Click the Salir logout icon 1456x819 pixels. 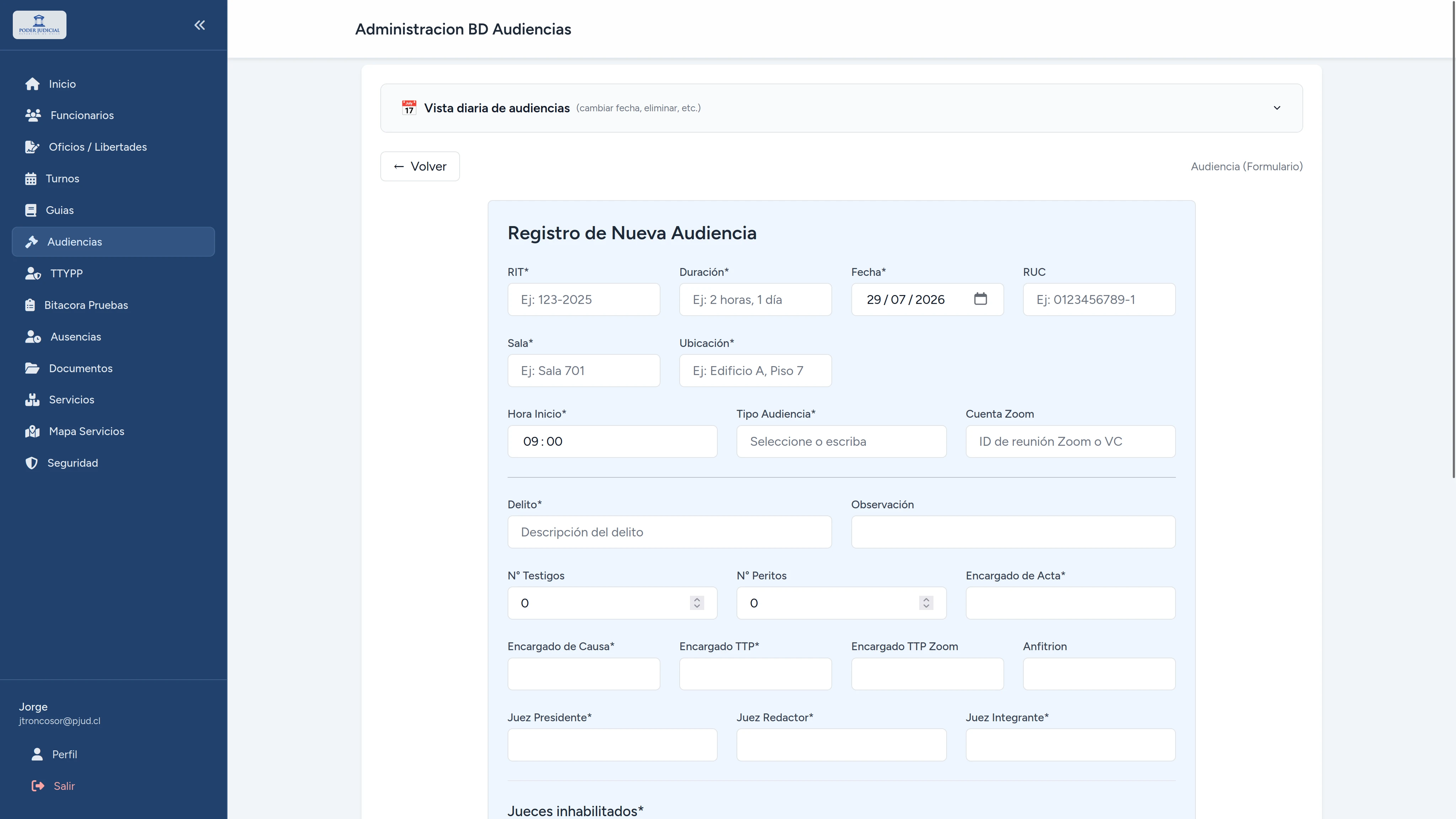tap(38, 786)
